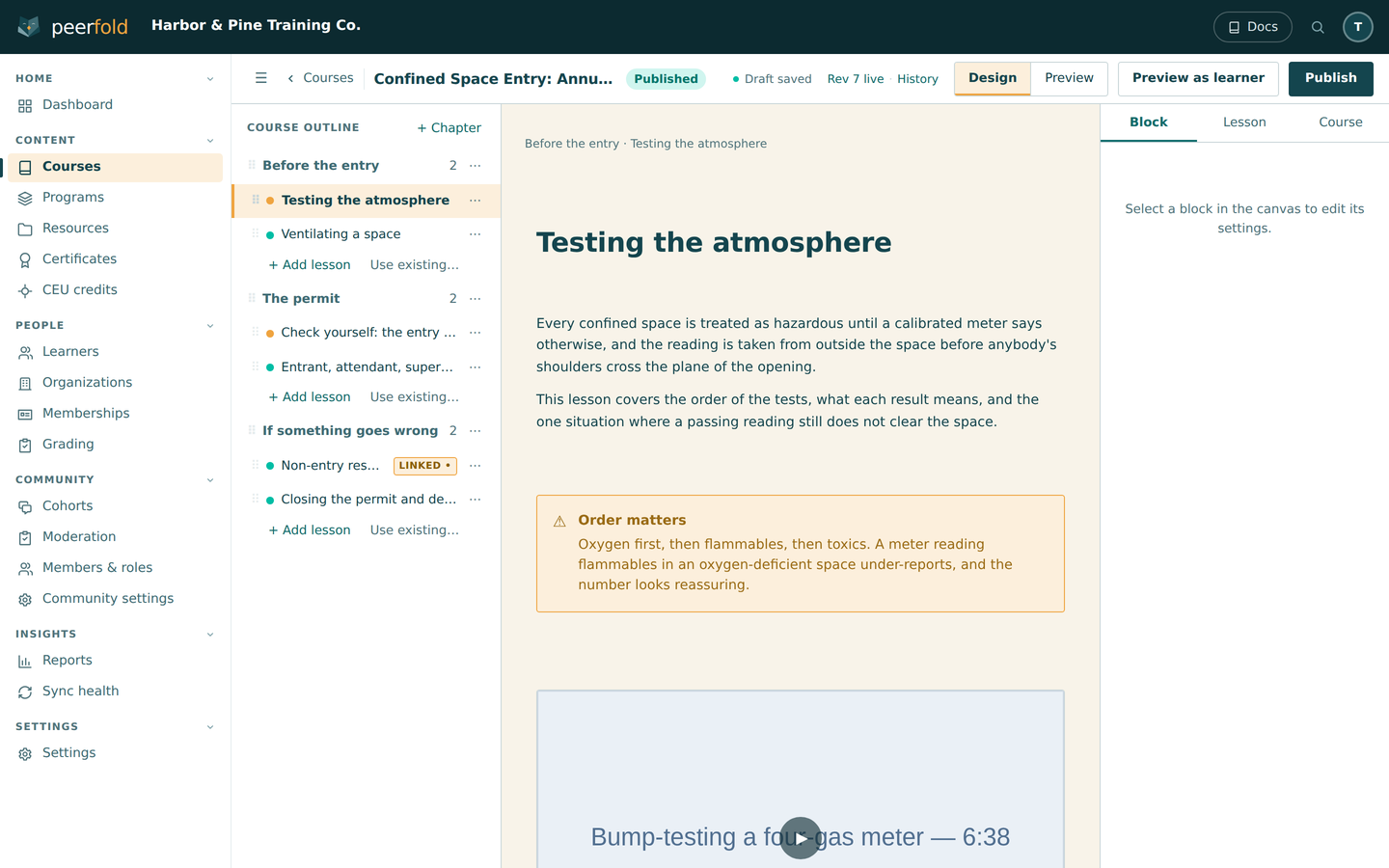The height and width of the screenshot is (868, 1389).
Task: Click the Preview as learner button
Action: click(1198, 78)
